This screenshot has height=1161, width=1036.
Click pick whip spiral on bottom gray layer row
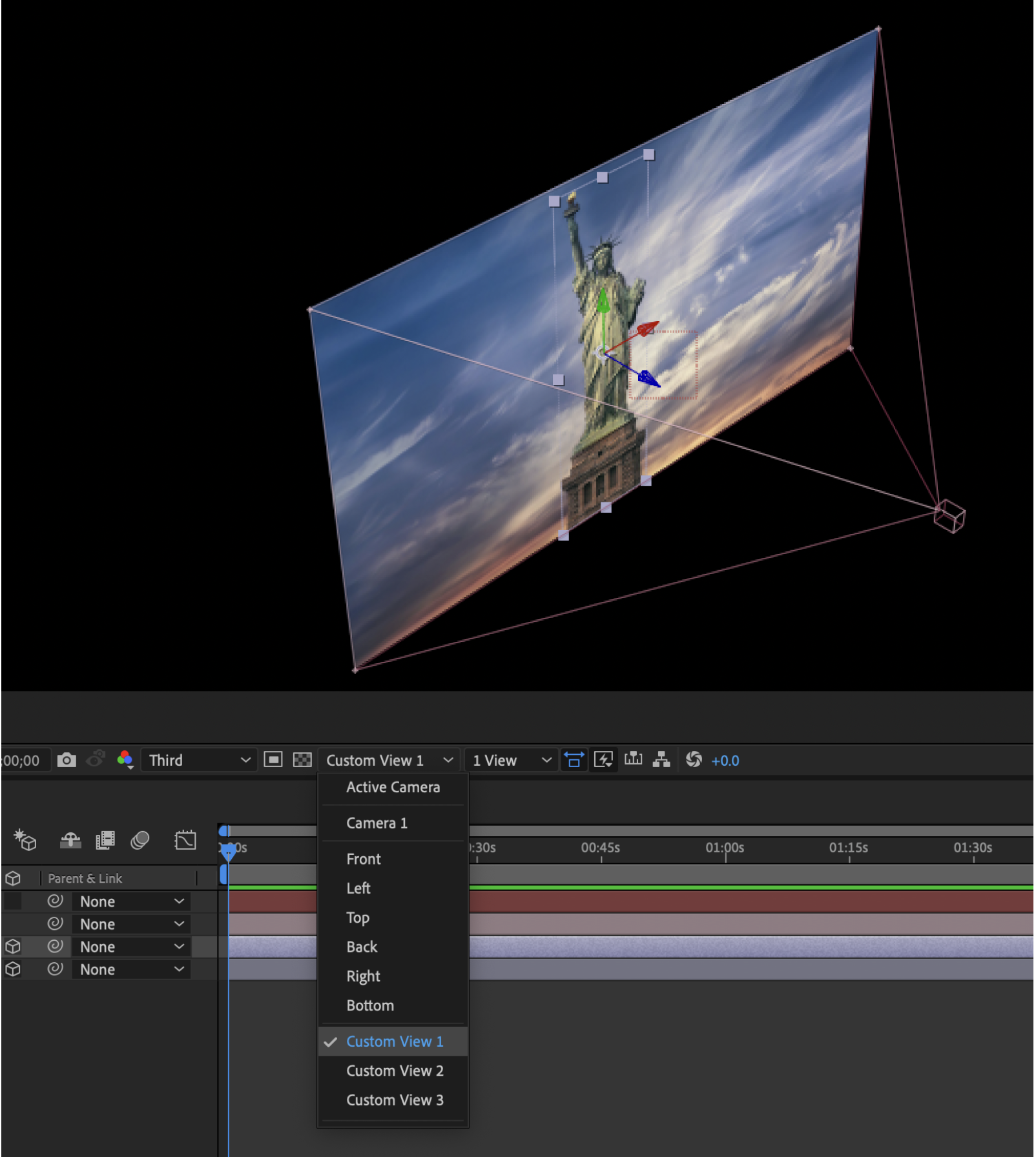(x=56, y=969)
